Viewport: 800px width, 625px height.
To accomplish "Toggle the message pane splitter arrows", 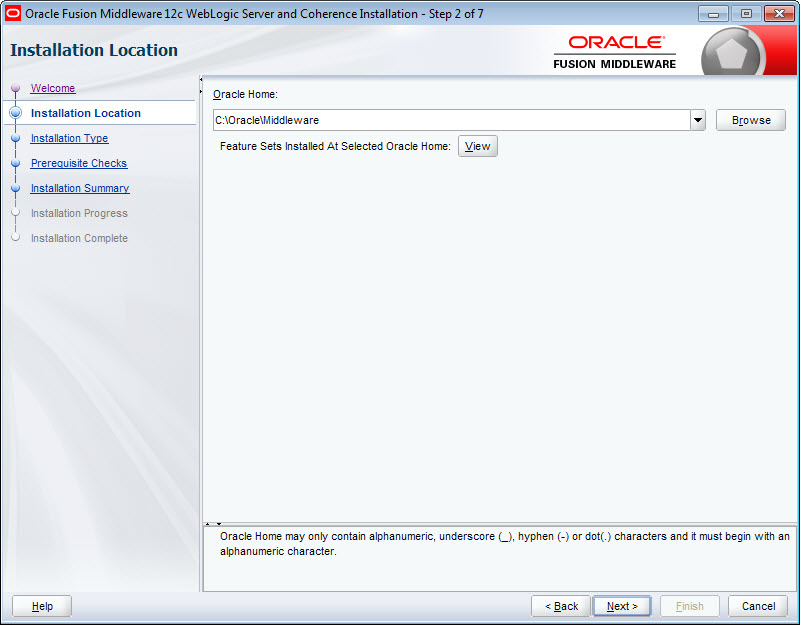I will coord(213,524).
